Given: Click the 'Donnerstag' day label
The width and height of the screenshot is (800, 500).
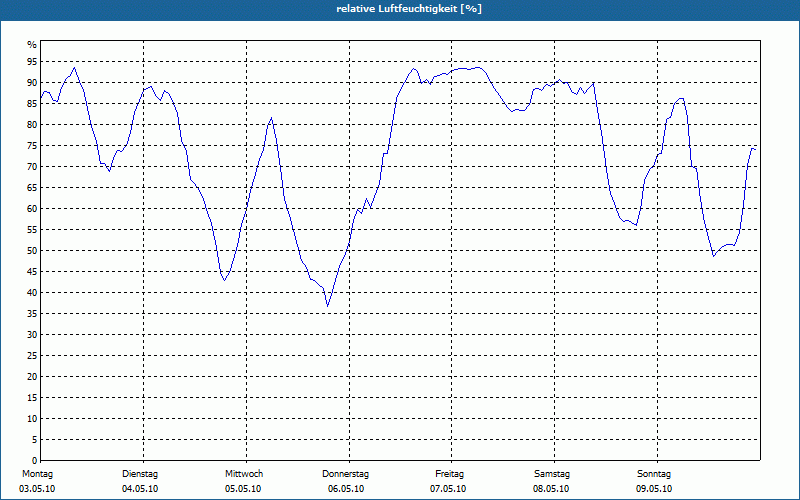Looking at the screenshot, I should 345,474.
